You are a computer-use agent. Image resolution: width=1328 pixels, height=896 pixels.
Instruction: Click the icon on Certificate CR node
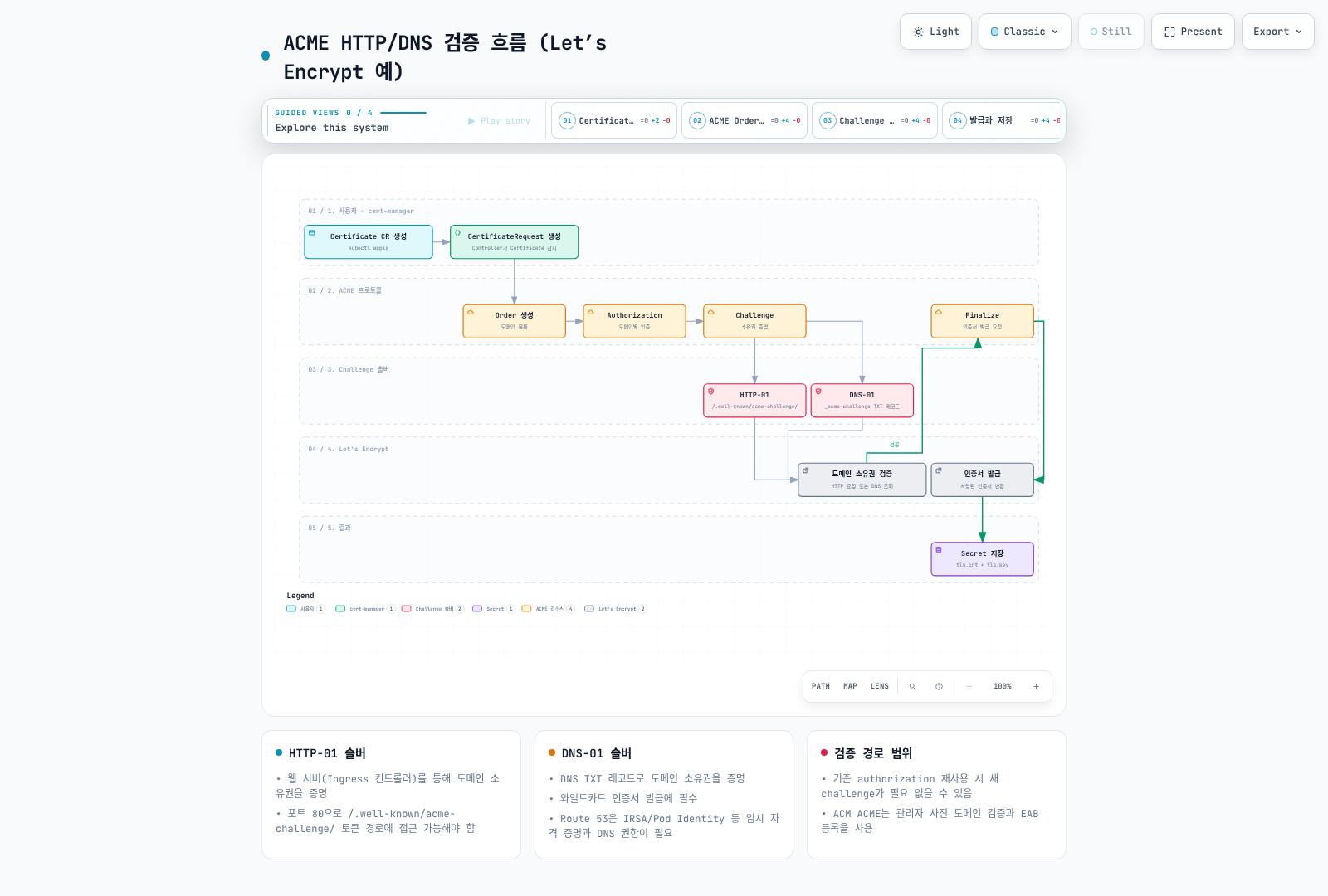[x=312, y=233]
